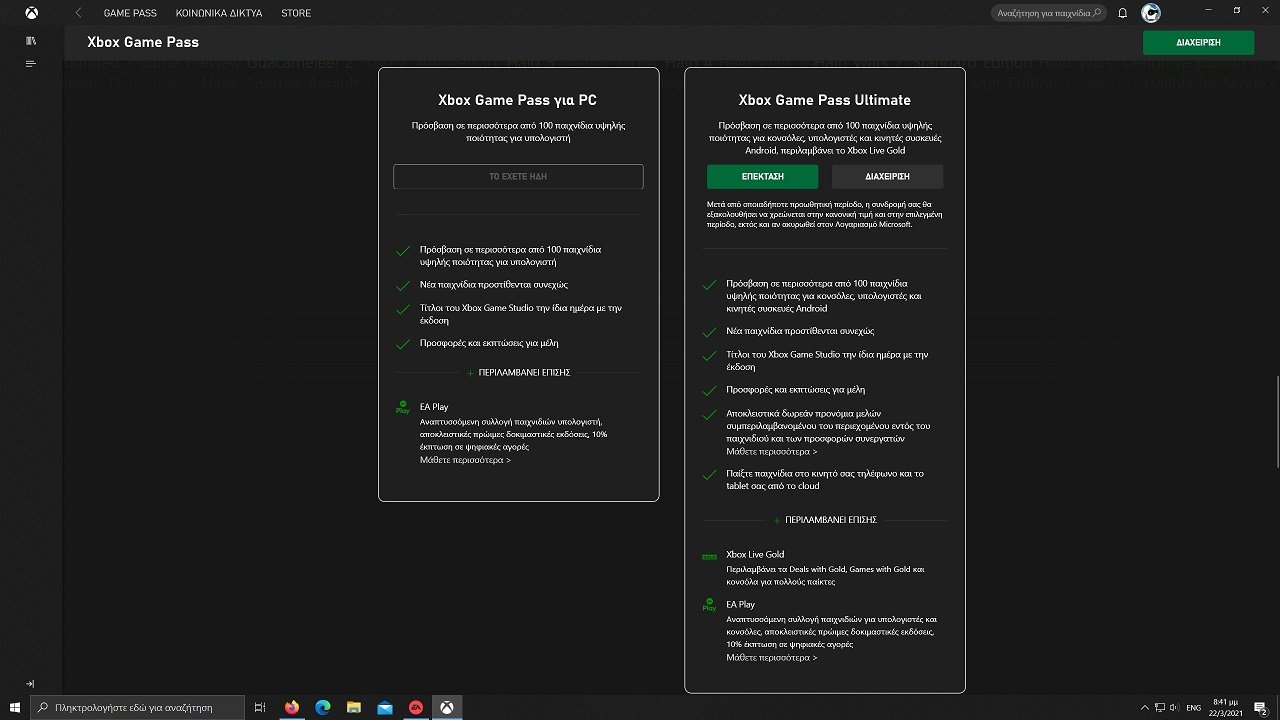
Task: Open the EA app on the taskbar
Action: [x=416, y=707]
